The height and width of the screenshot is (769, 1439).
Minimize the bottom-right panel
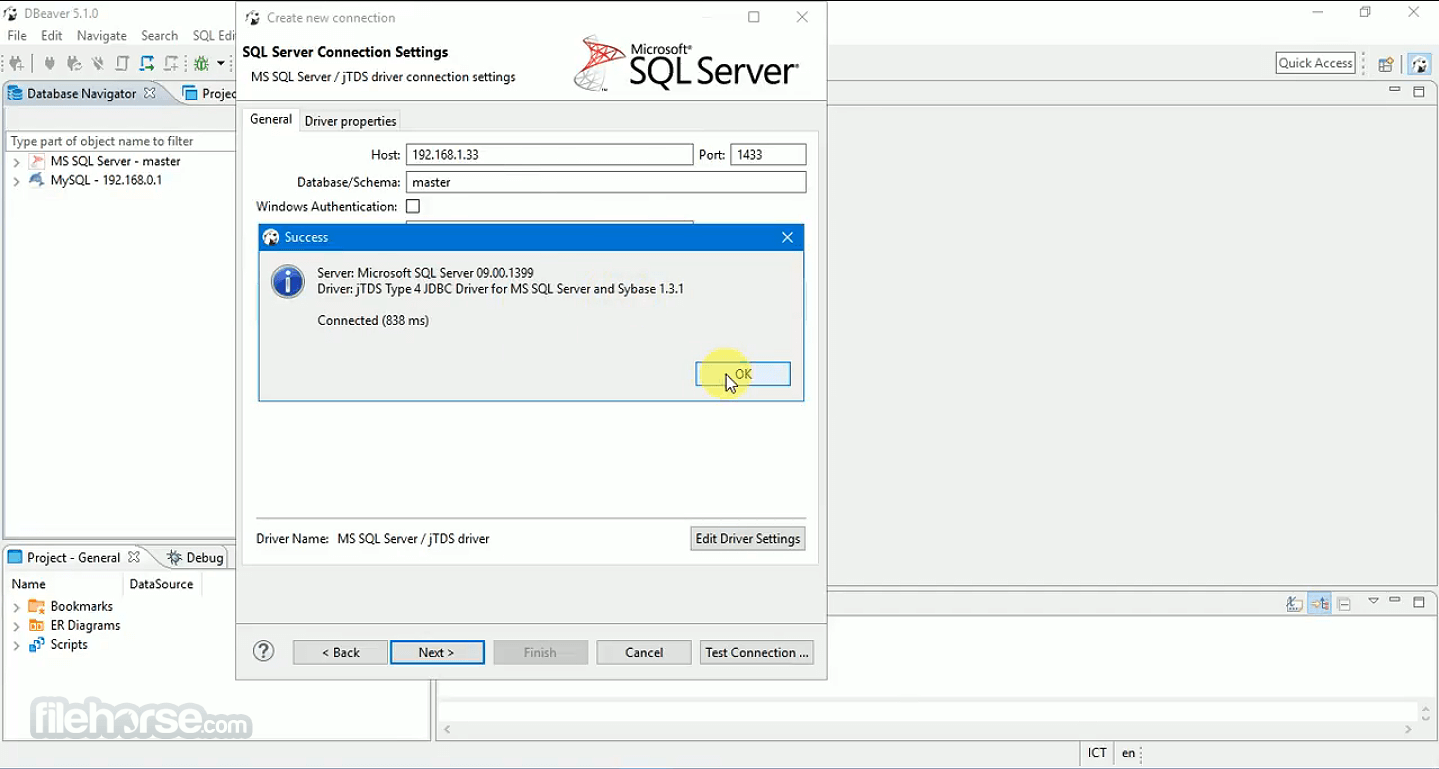pos(1395,601)
